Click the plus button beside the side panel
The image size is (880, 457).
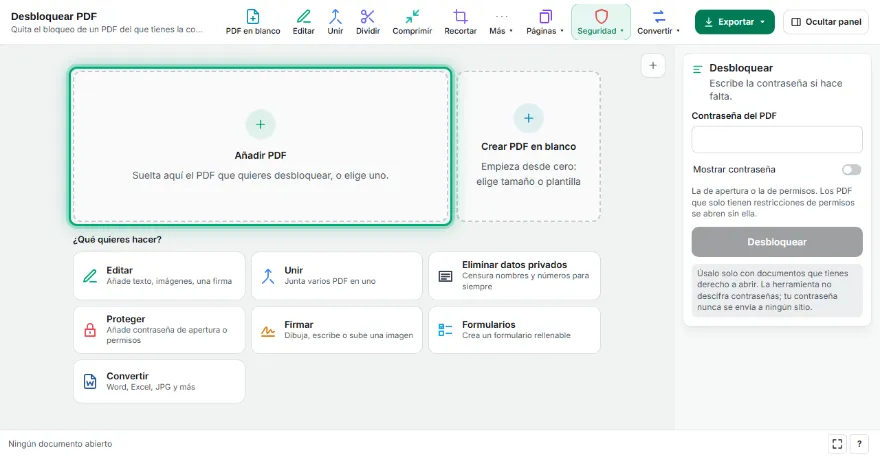click(x=653, y=66)
